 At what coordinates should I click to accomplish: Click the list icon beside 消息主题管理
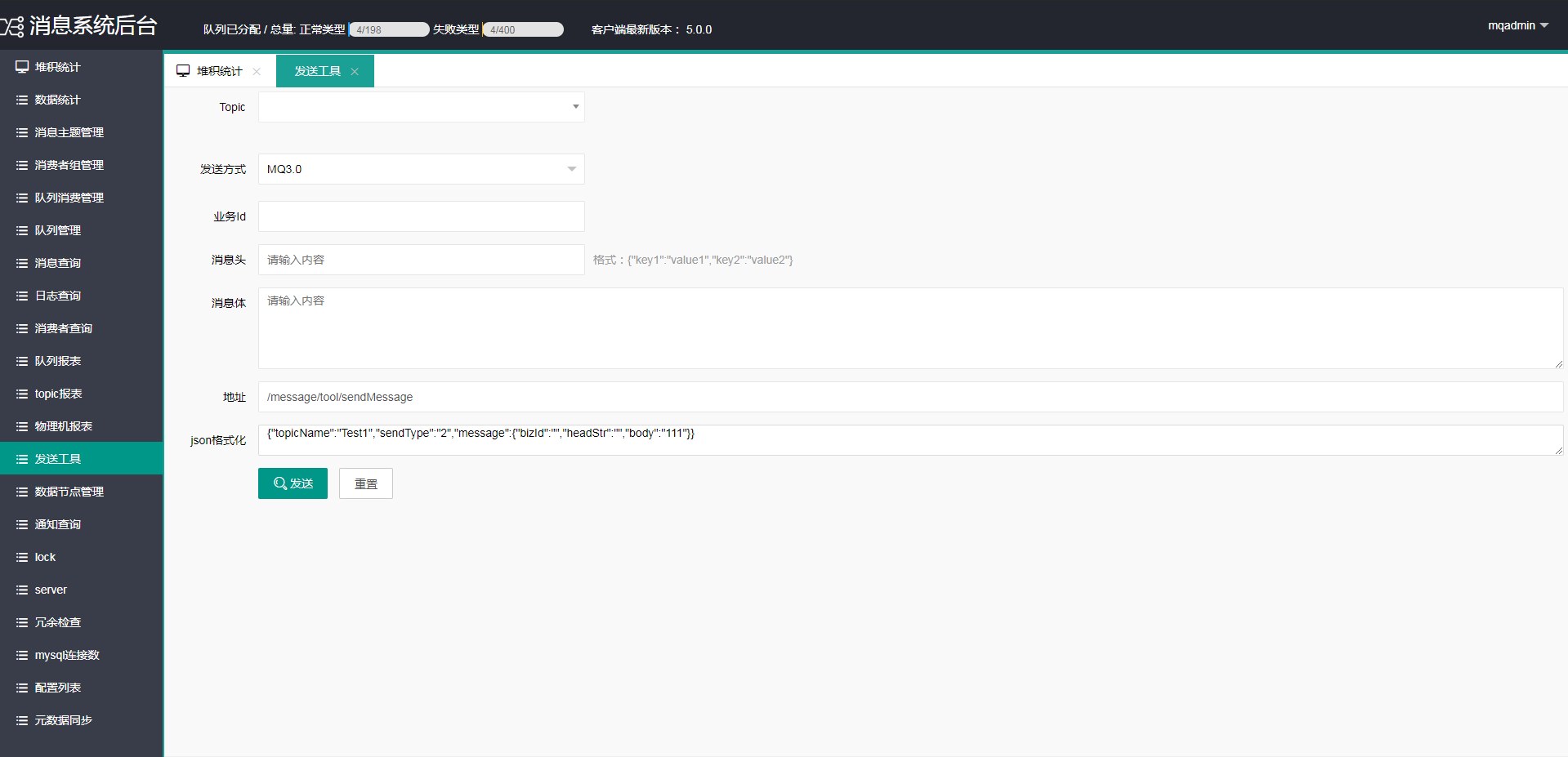[22, 132]
